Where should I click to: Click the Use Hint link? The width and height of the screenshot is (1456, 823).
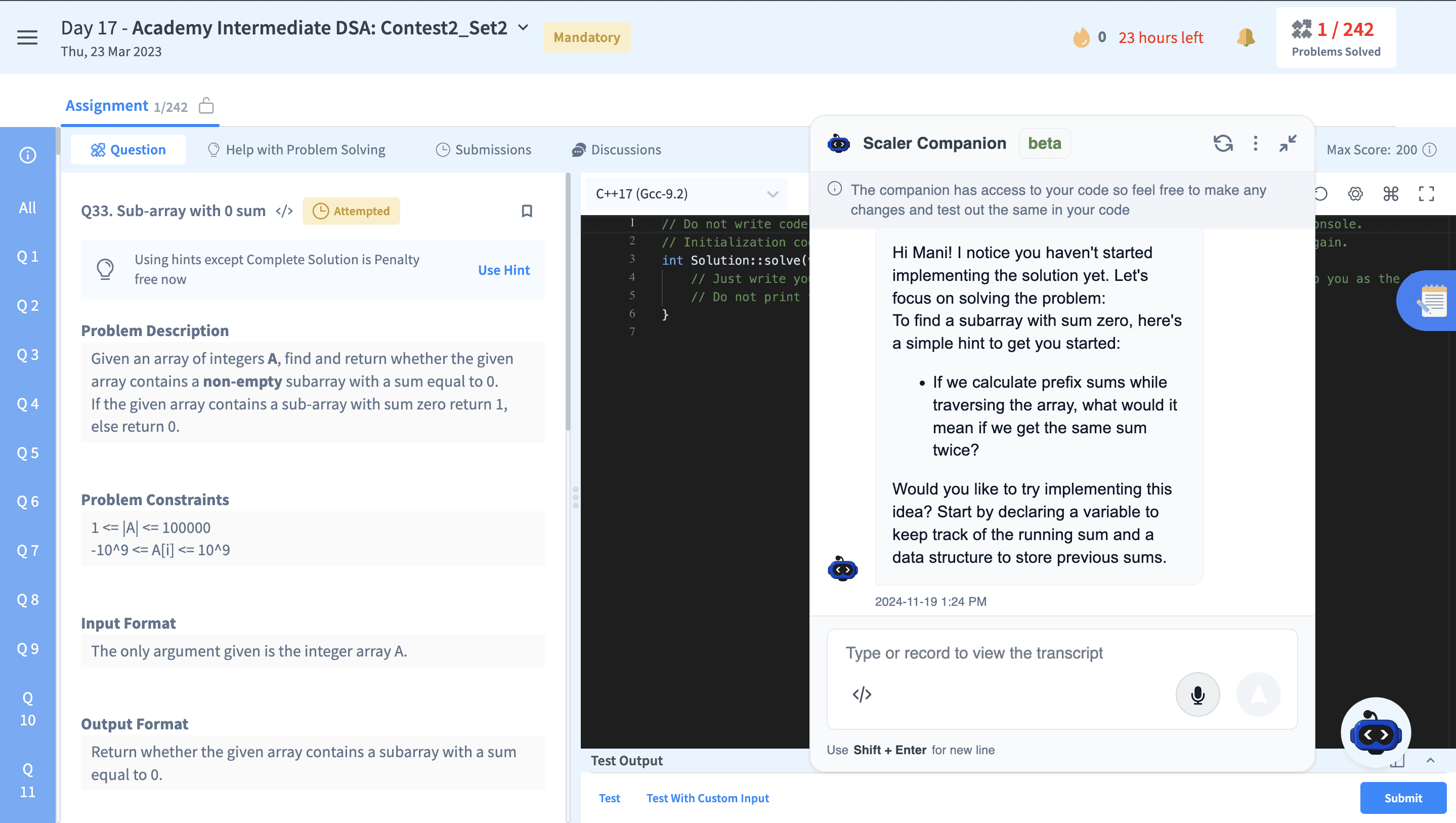(x=503, y=270)
